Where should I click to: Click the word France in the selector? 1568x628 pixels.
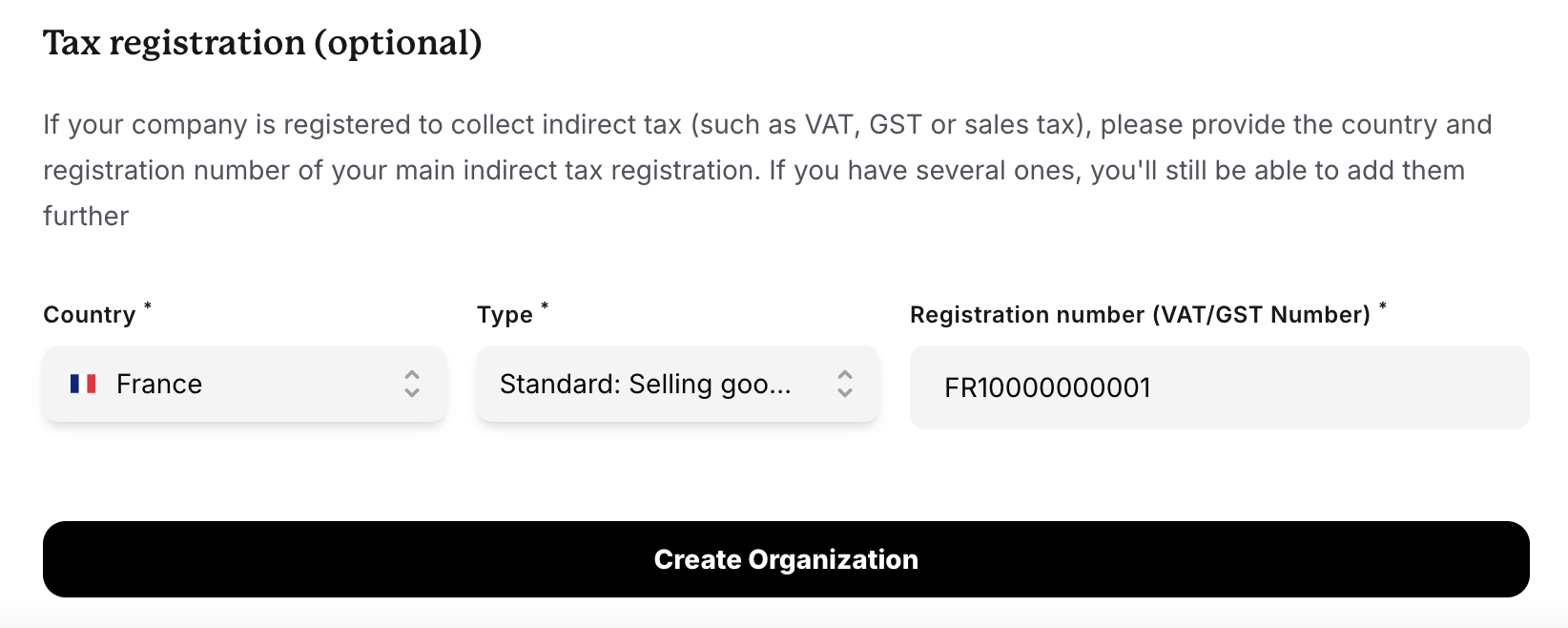coord(159,384)
